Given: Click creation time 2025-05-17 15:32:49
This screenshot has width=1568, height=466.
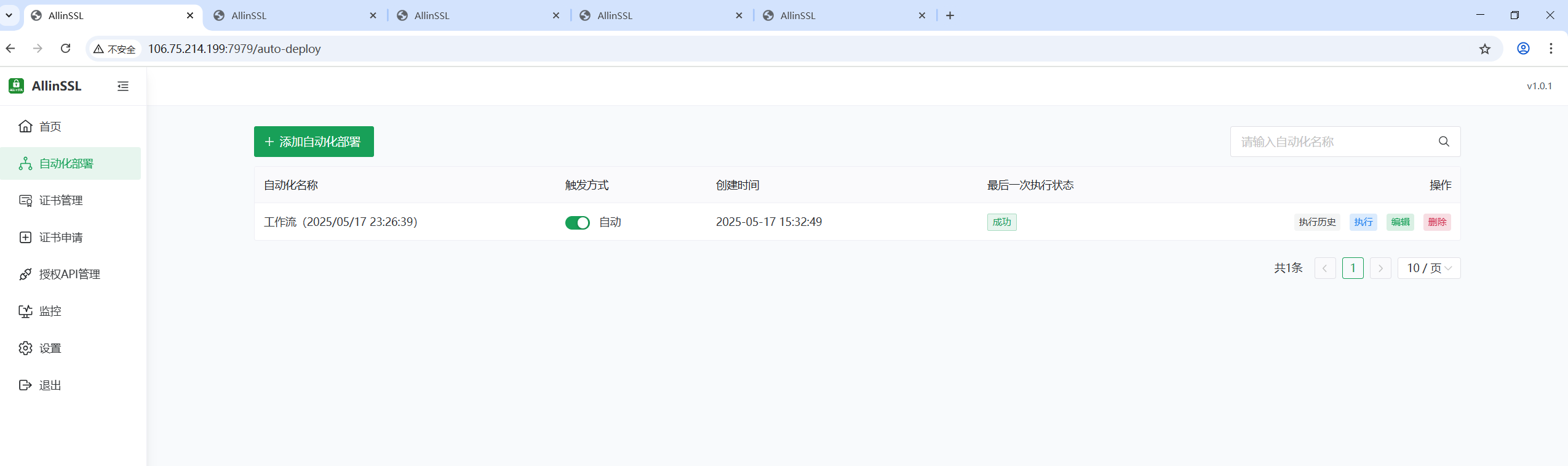Looking at the screenshot, I should click(769, 222).
